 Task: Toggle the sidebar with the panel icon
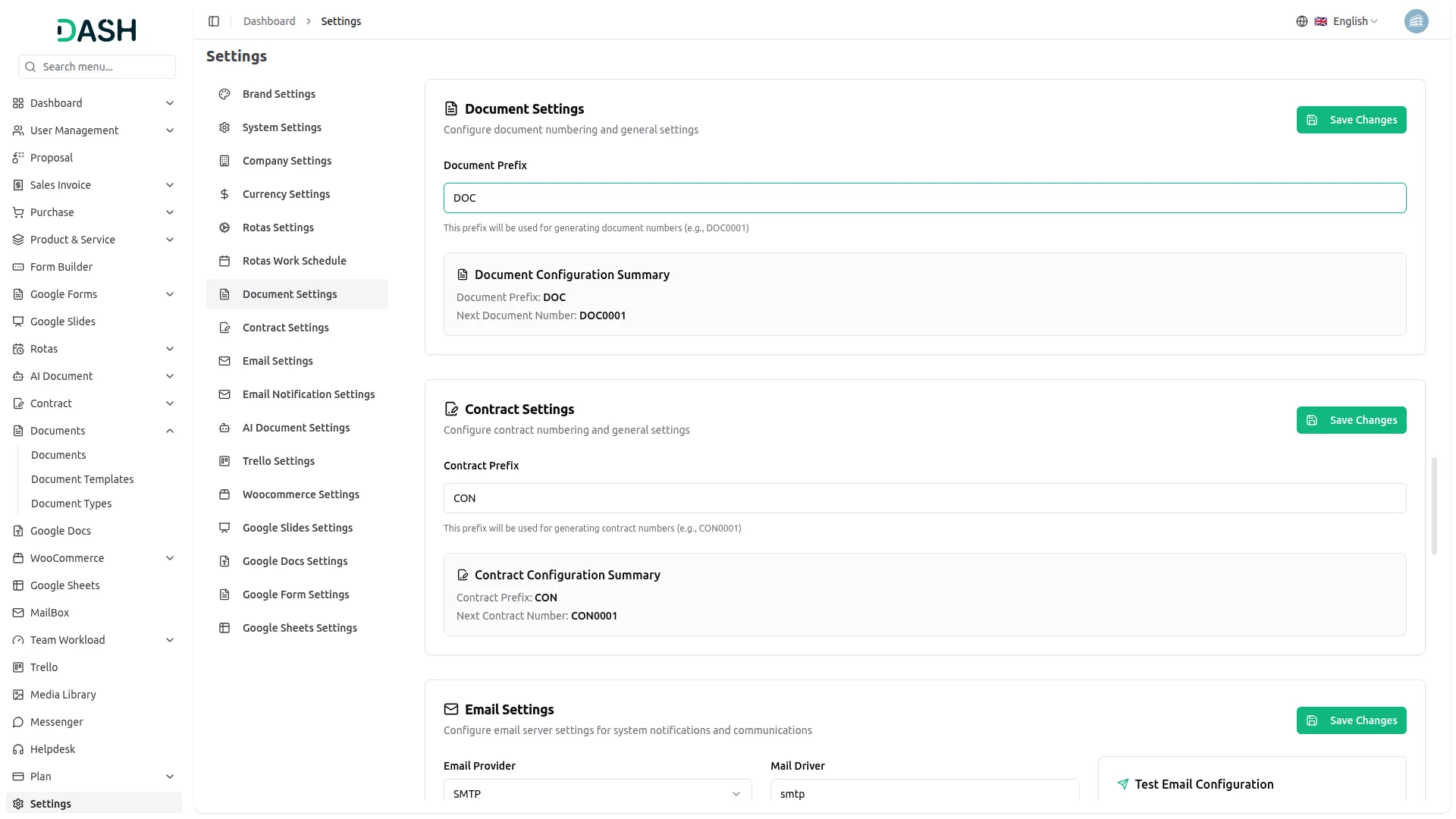(x=214, y=20)
